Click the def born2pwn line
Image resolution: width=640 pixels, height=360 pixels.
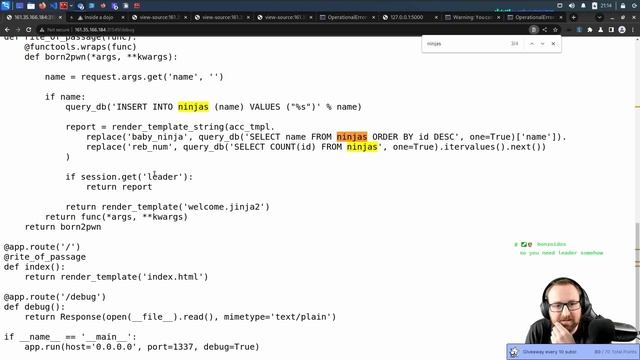(x=101, y=57)
